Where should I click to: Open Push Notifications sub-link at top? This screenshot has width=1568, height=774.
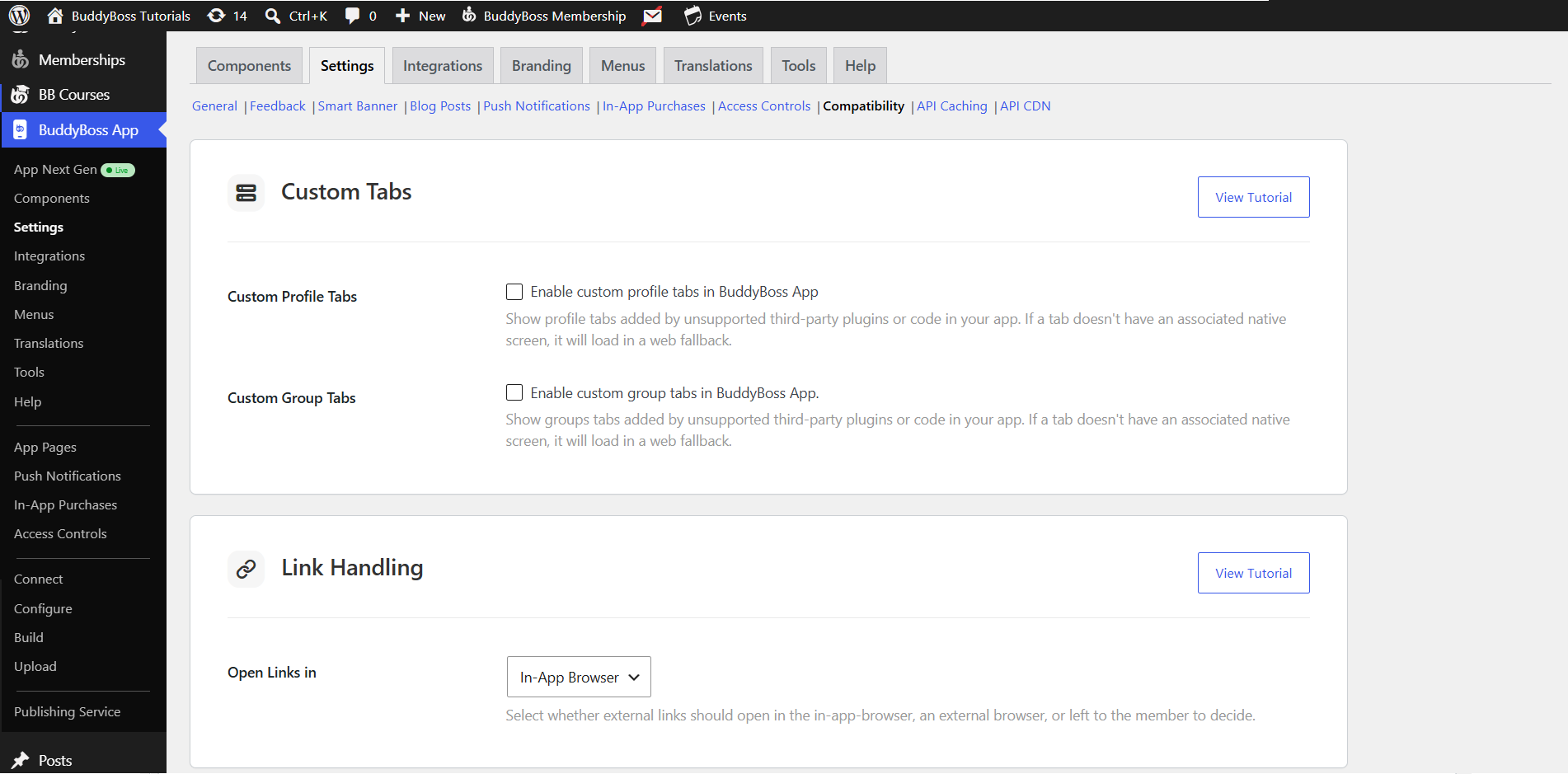tap(537, 106)
